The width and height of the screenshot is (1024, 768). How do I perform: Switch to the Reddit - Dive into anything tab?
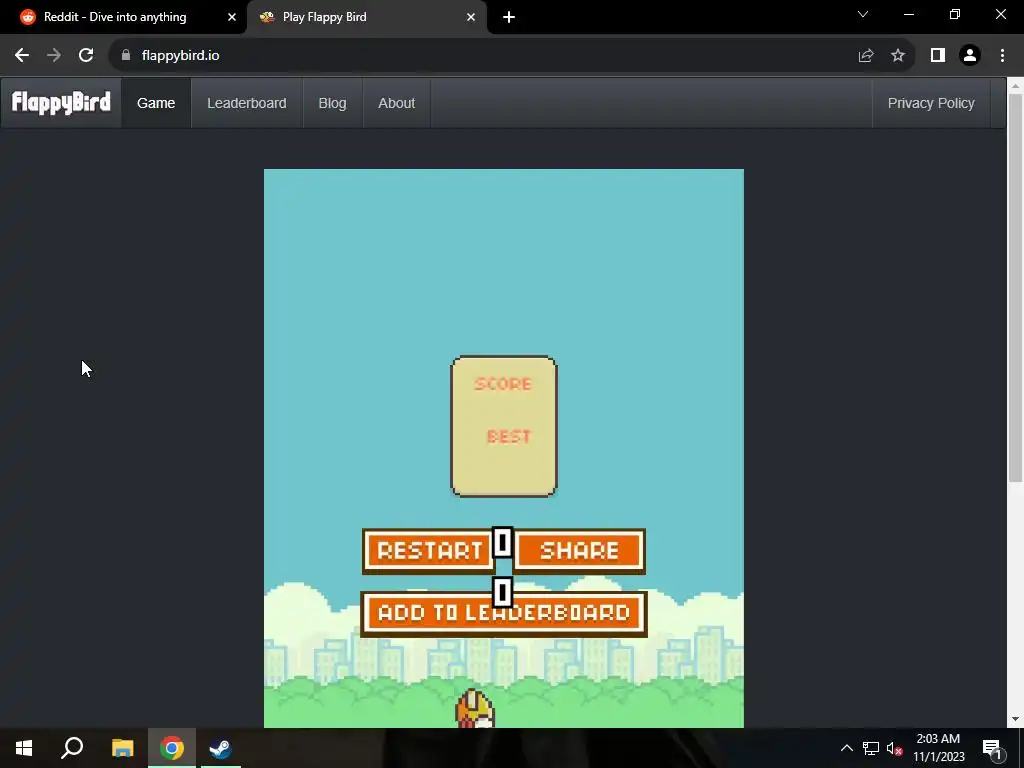point(123,17)
